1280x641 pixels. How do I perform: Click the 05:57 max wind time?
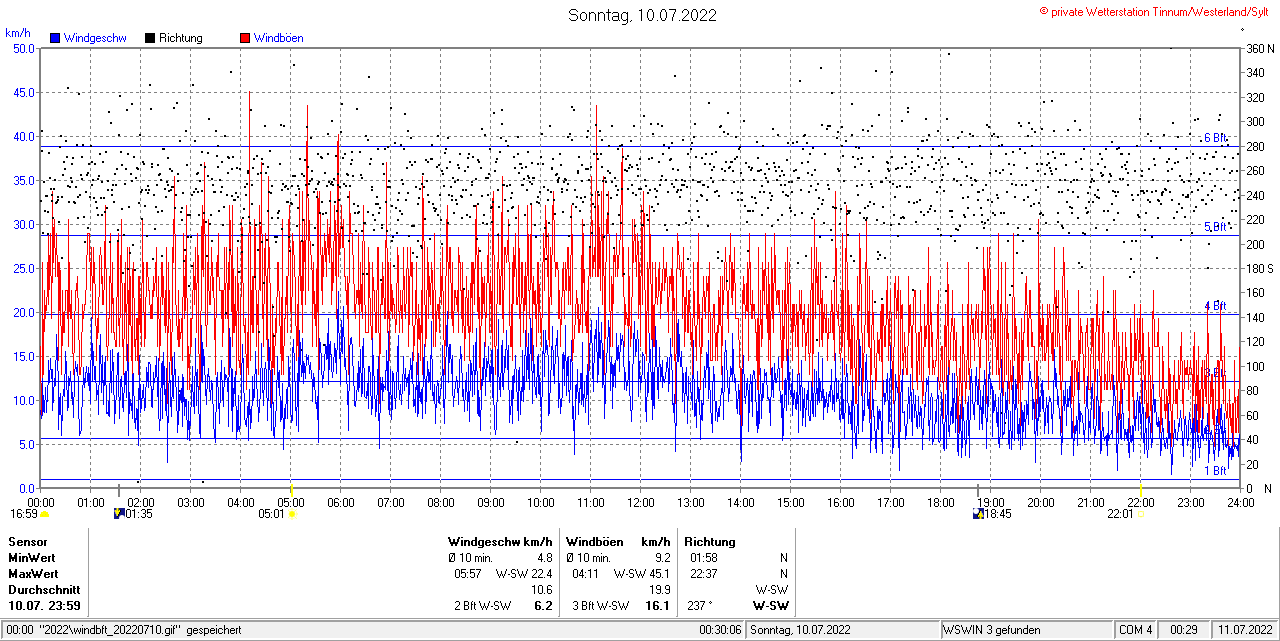click(468, 573)
